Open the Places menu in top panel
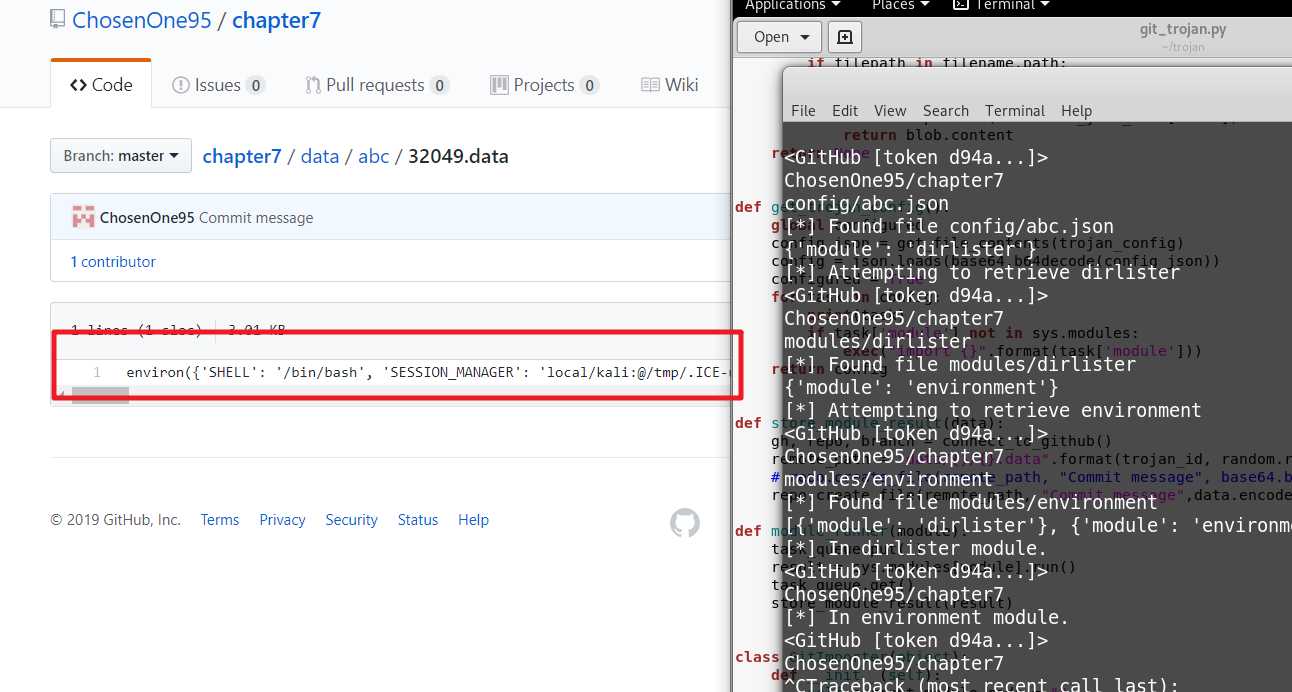The image size is (1292, 692). click(900, 5)
